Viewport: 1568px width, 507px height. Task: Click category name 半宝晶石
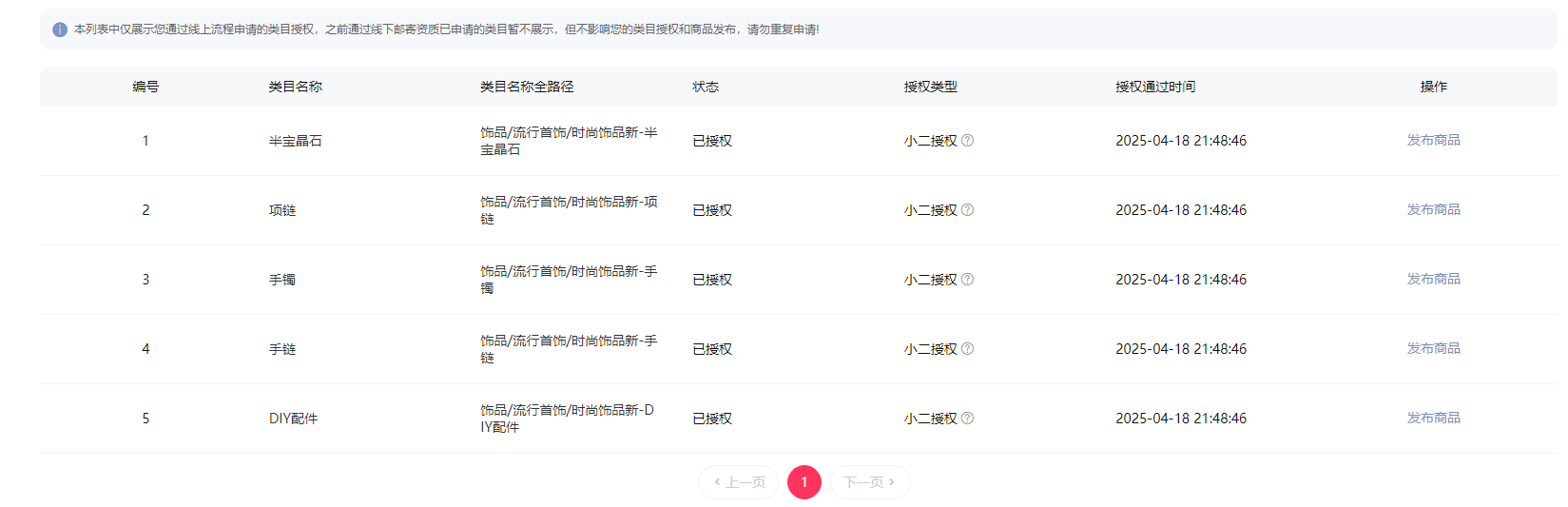(296, 141)
